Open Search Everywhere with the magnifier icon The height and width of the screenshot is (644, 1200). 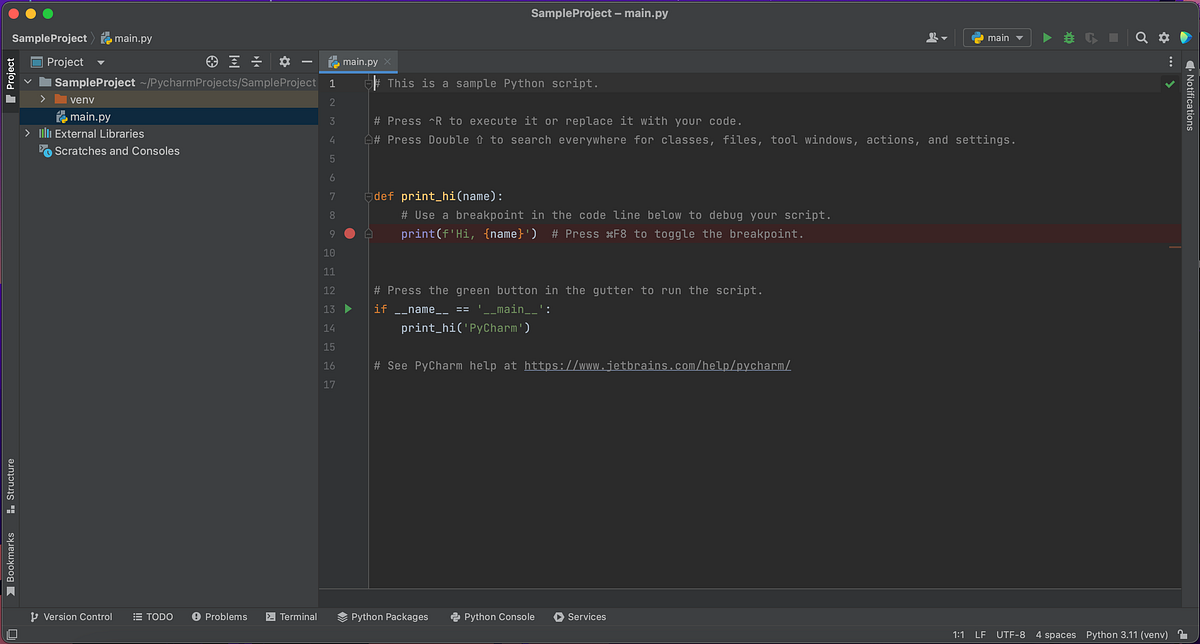[x=1141, y=37]
